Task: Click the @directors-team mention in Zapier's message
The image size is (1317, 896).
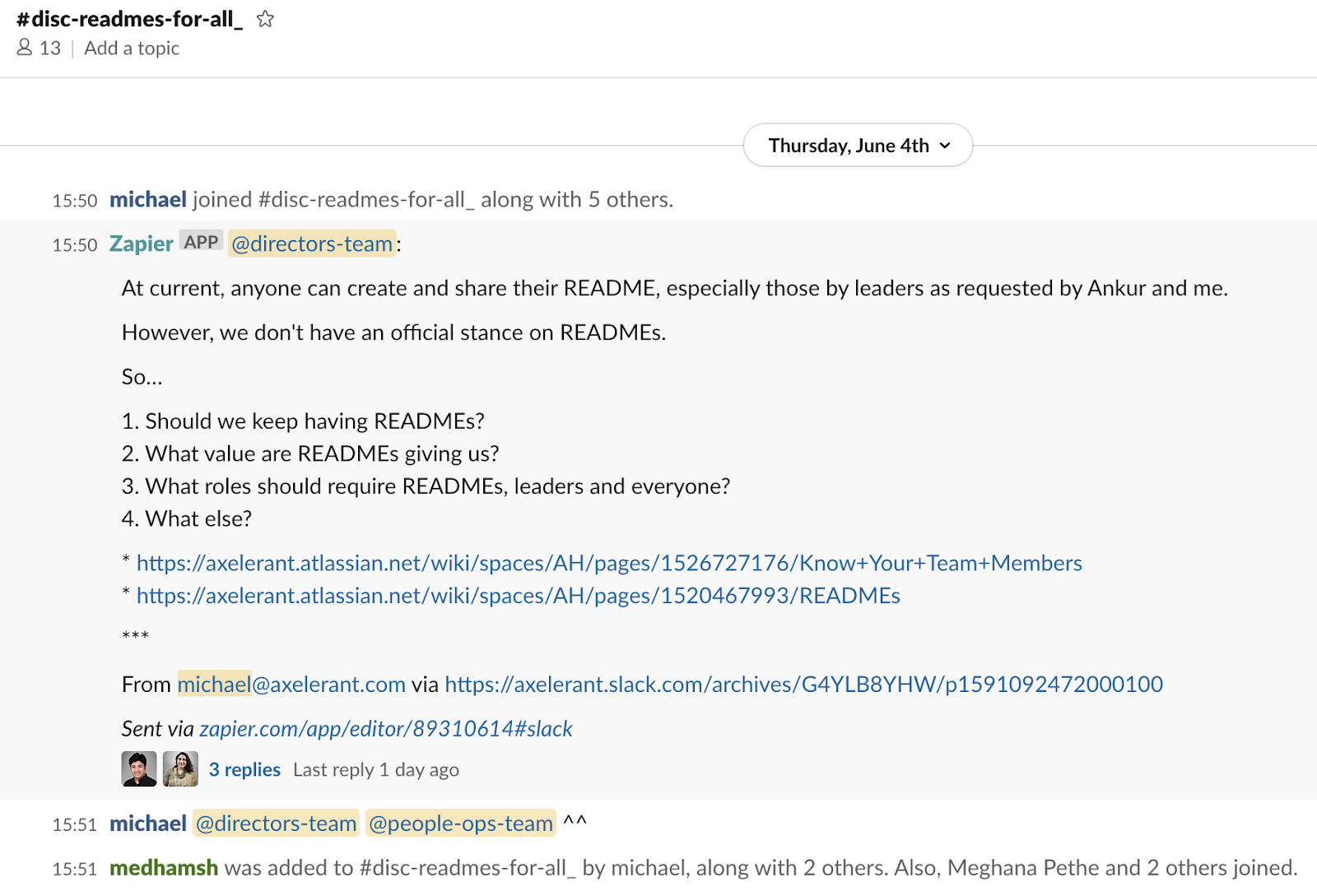Action: (312, 244)
